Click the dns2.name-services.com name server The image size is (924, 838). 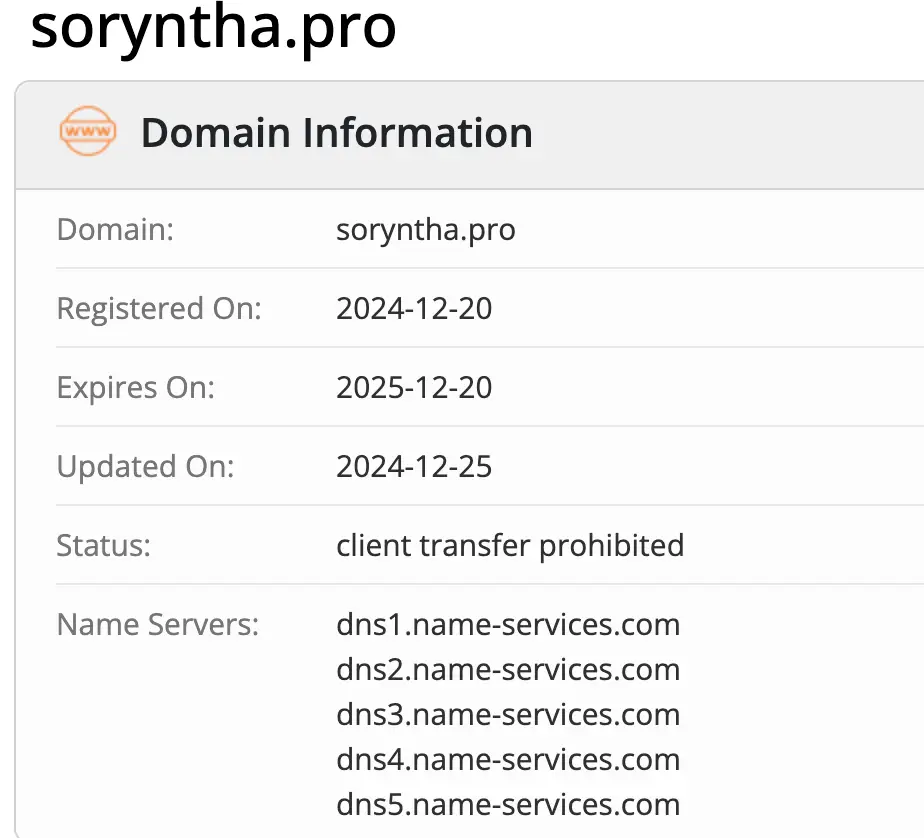point(508,670)
